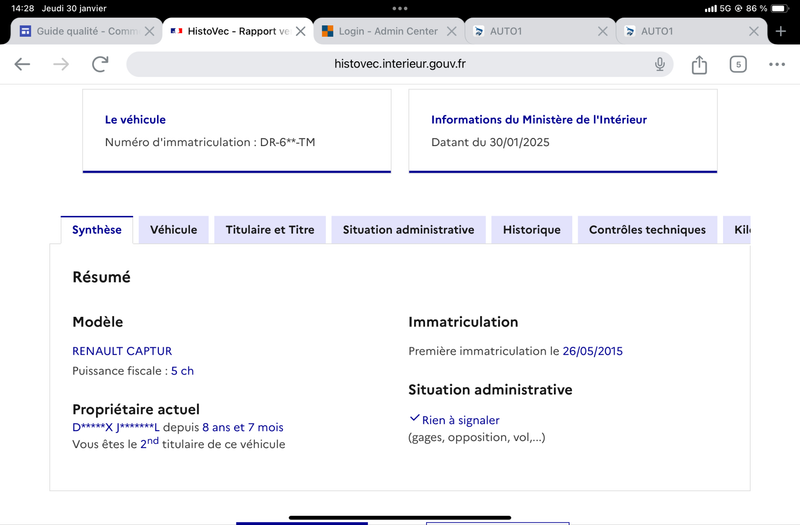Open the Contrôles techniques tab
This screenshot has height=525, width=800.
(x=647, y=230)
